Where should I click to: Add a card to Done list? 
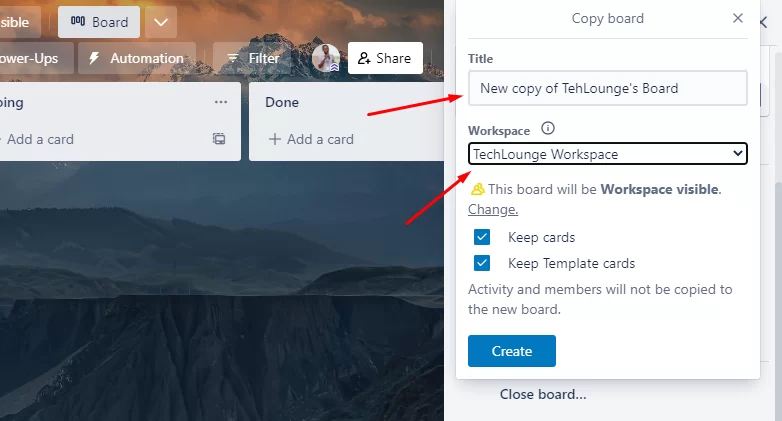click(311, 139)
